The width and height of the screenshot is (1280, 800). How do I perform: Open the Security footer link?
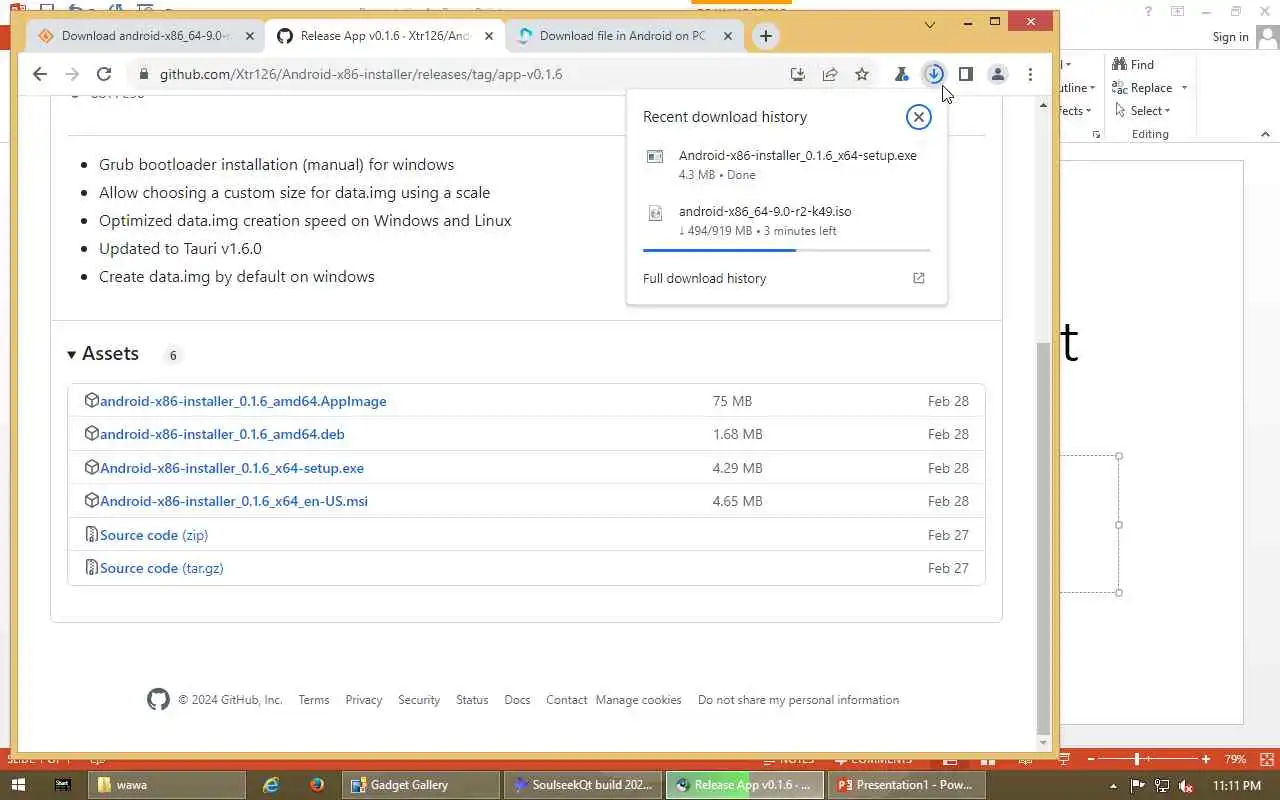tap(419, 700)
